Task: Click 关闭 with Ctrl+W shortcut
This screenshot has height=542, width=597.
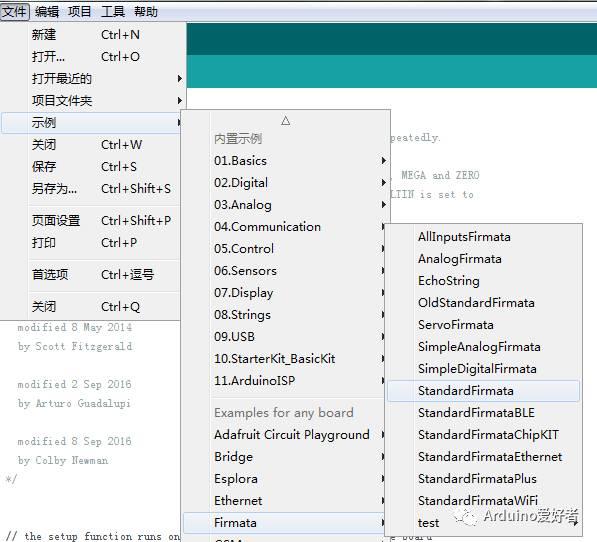Action: pos(91,145)
